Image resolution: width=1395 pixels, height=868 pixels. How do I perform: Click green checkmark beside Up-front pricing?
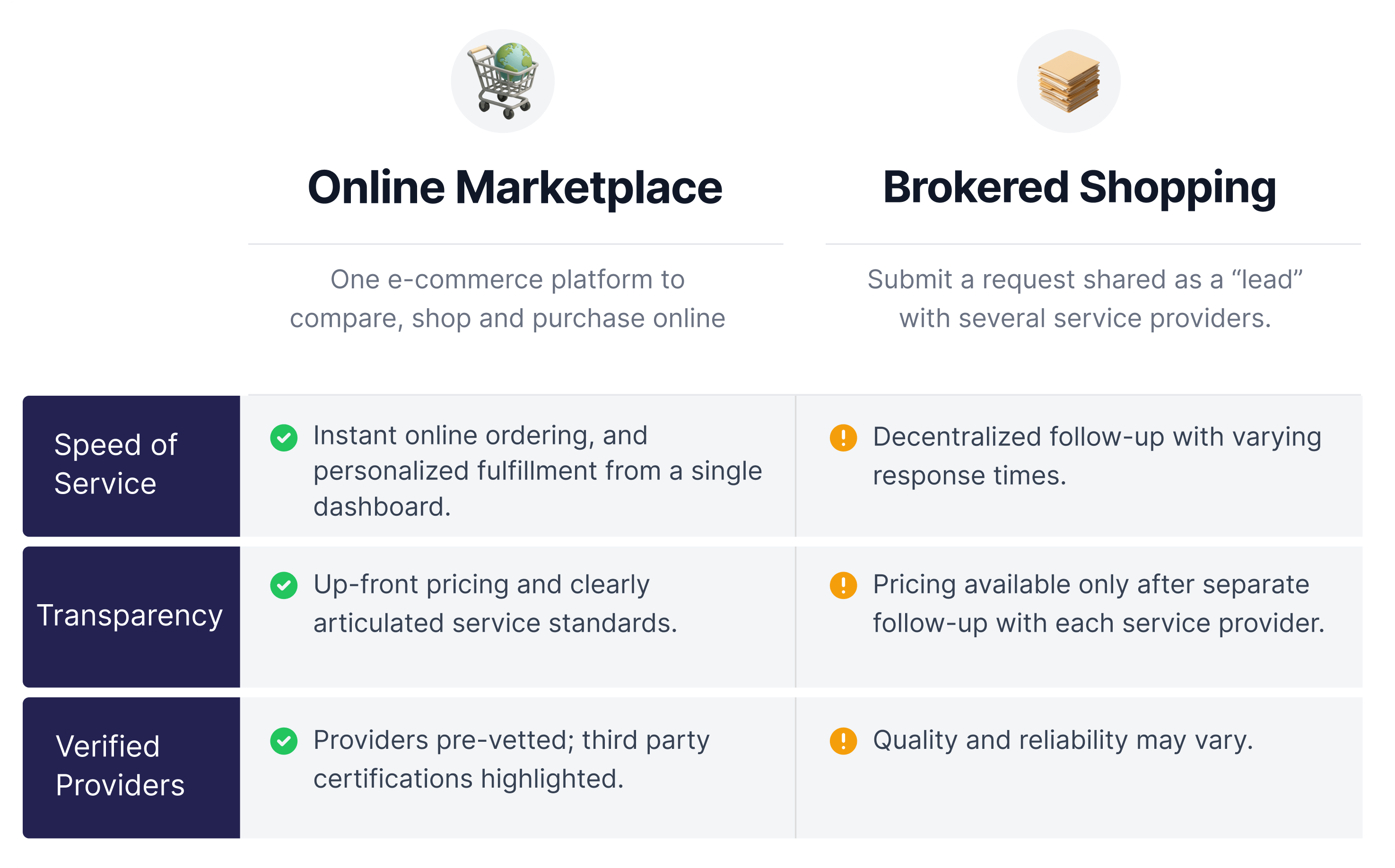tap(284, 586)
